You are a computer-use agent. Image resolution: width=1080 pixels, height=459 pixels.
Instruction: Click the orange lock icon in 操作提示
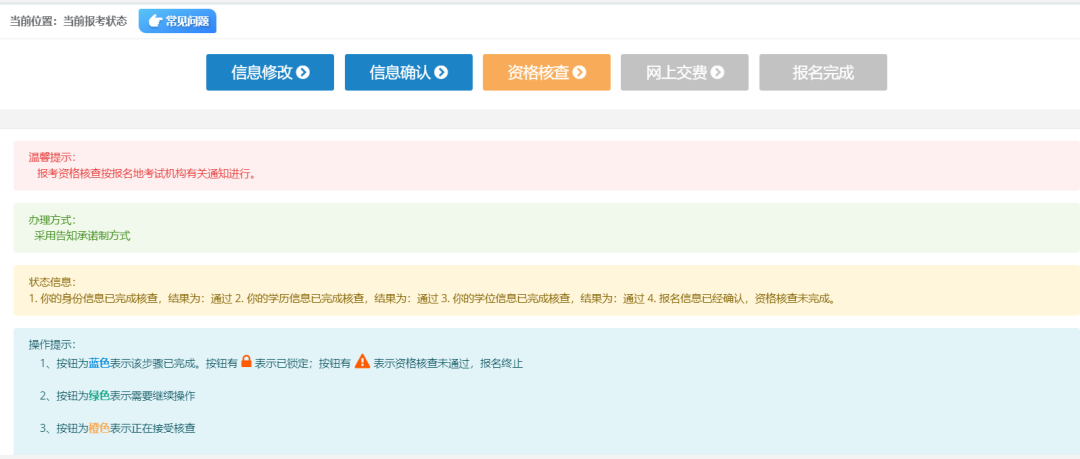[246, 362]
